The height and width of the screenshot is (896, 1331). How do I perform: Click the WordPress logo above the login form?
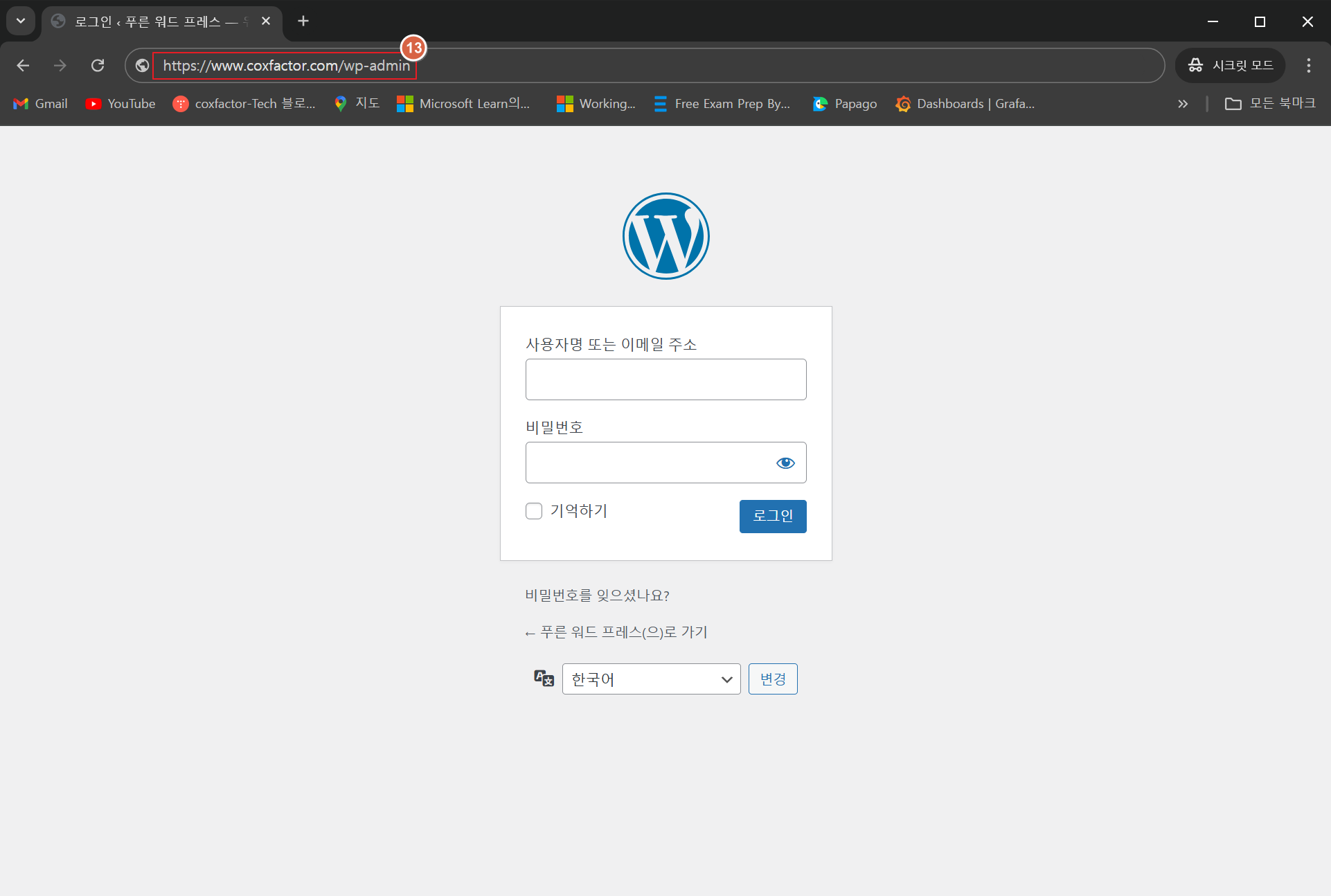pos(665,236)
